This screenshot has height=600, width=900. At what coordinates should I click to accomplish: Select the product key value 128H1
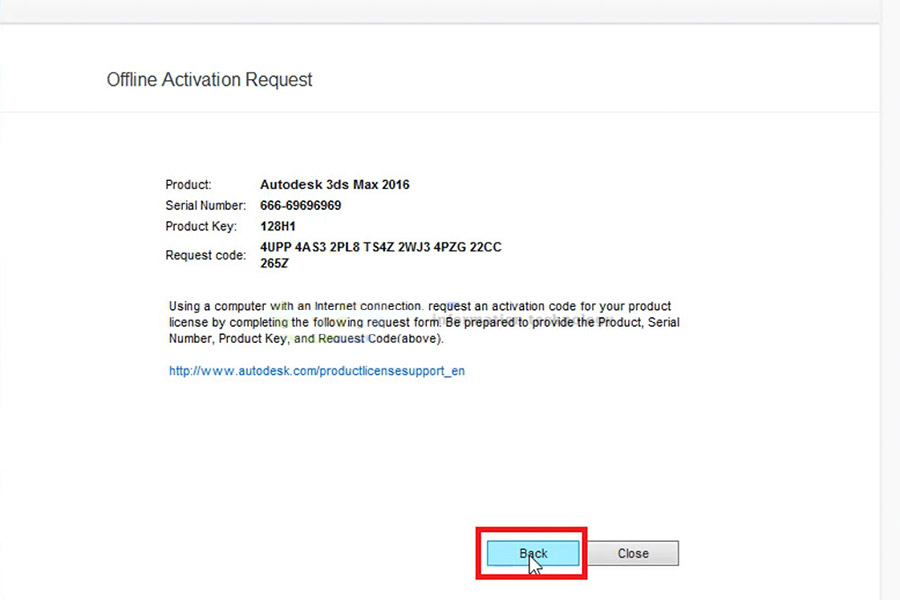tap(277, 226)
